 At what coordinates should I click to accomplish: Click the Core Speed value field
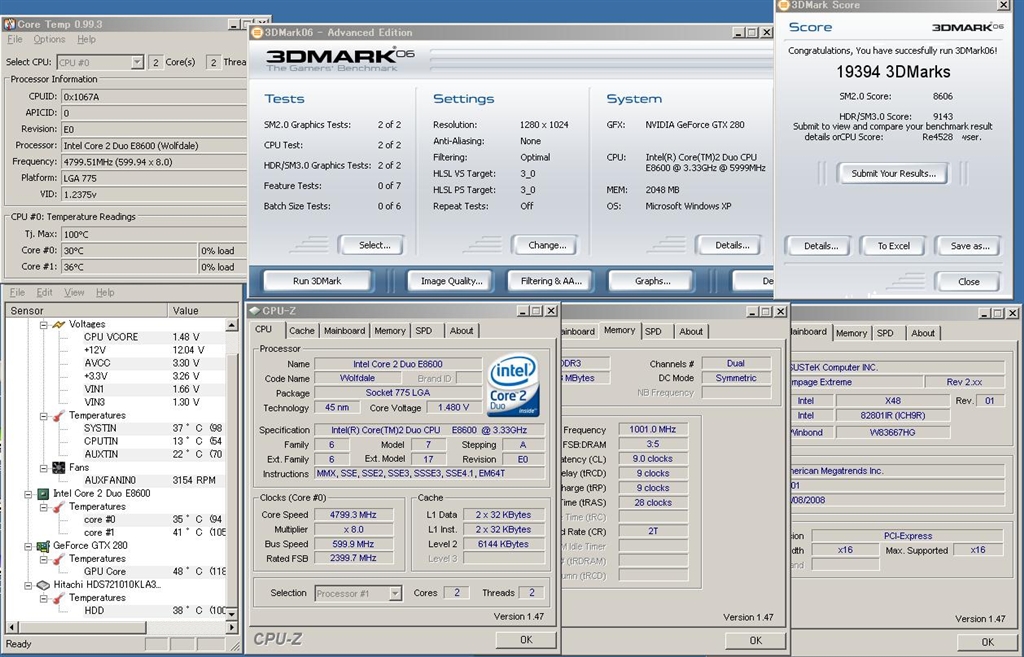pos(355,515)
